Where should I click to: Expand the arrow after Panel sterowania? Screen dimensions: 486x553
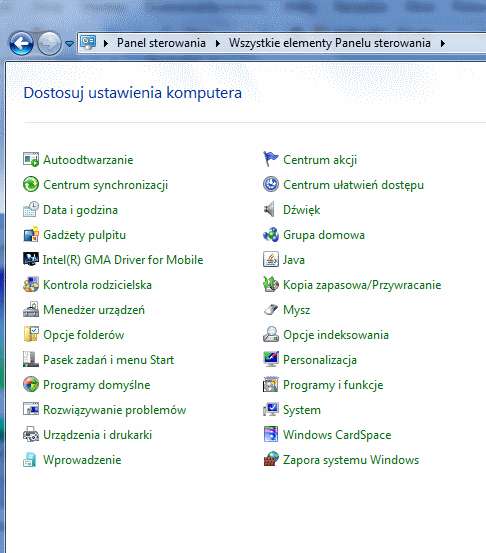218,43
